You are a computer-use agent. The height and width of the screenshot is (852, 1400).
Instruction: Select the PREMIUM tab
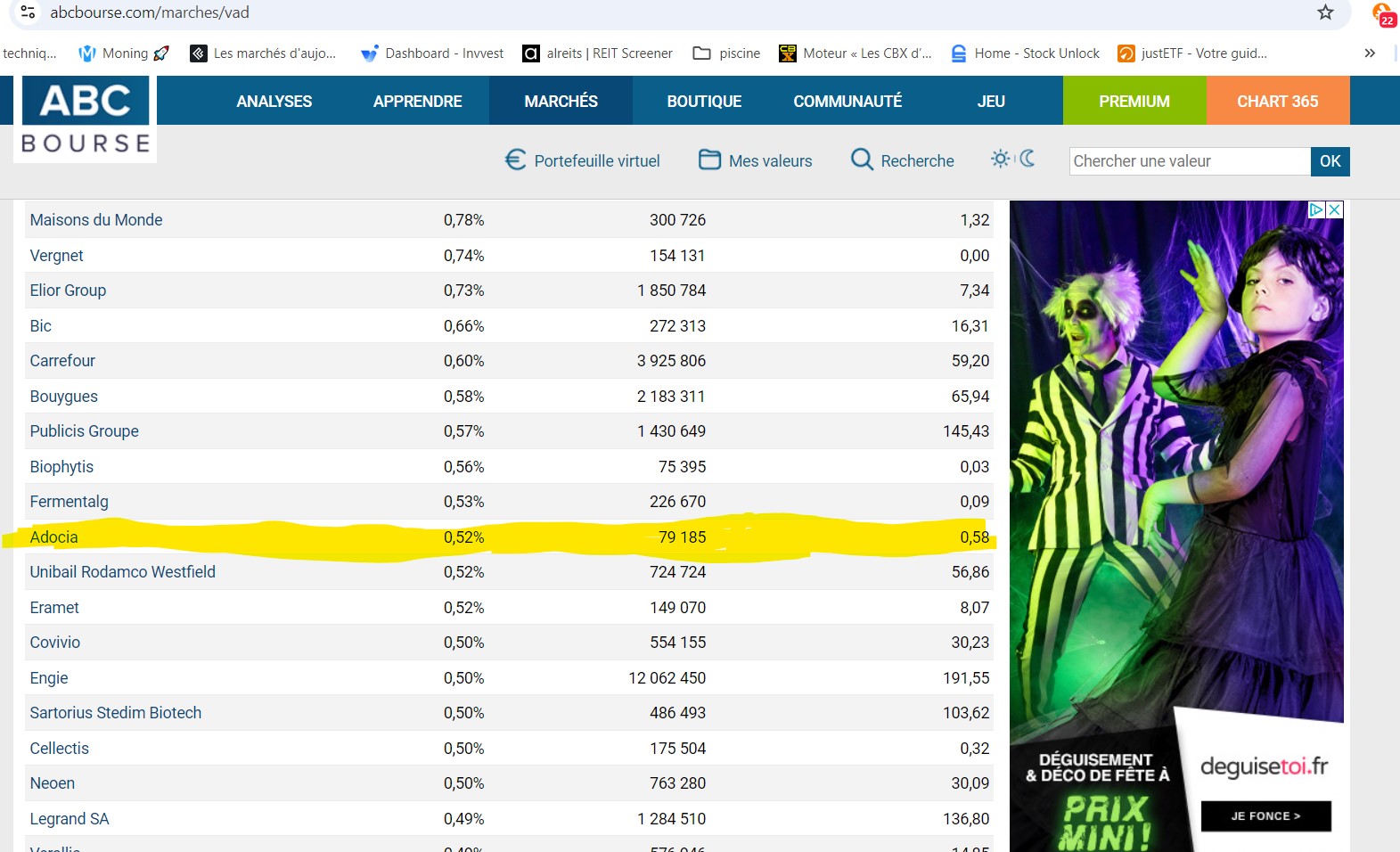click(1134, 101)
